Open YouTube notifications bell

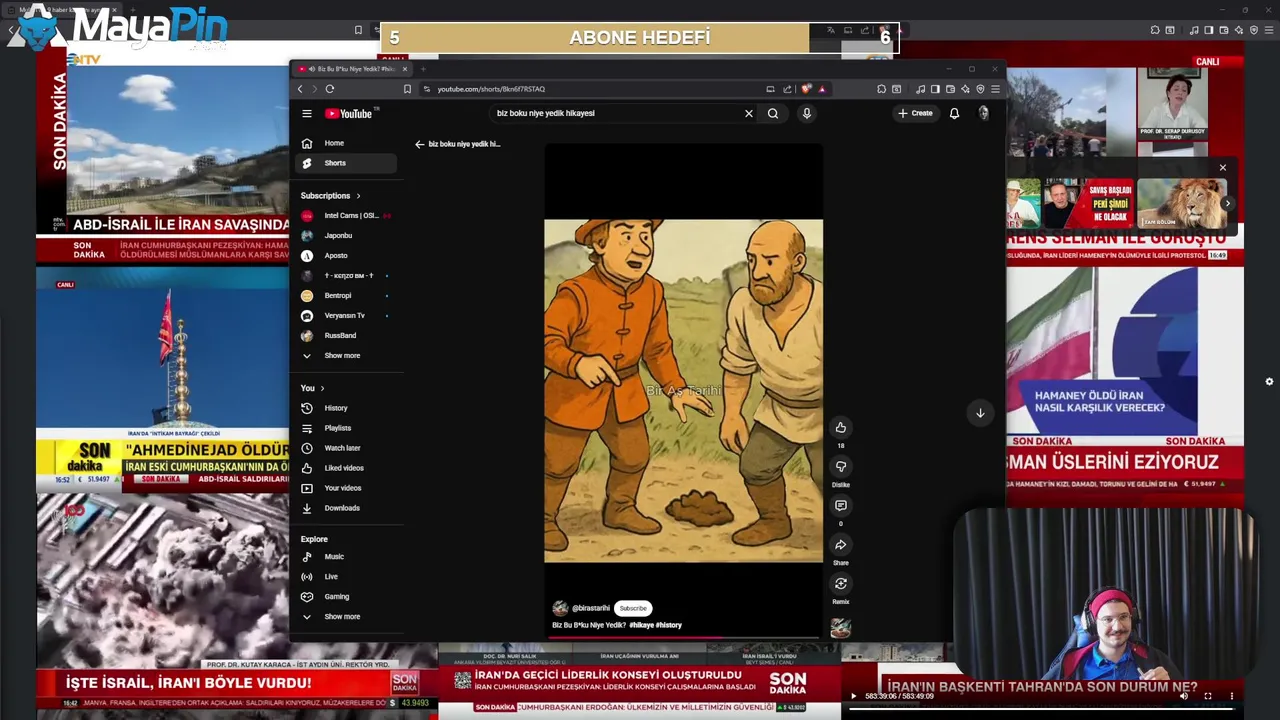pyautogui.click(x=954, y=113)
